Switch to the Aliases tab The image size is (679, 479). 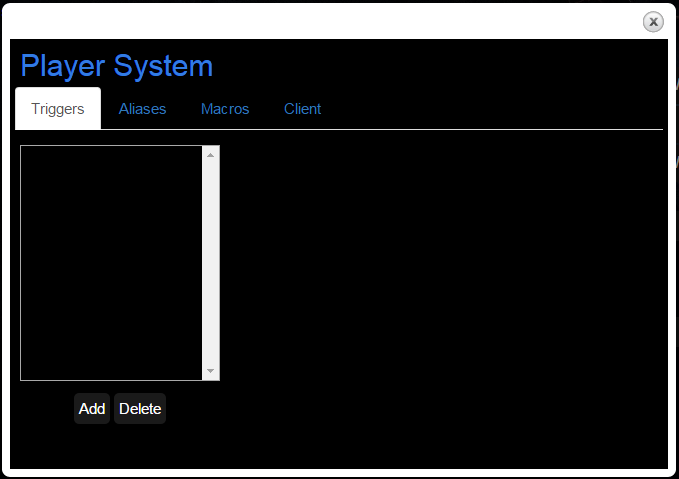coord(142,109)
